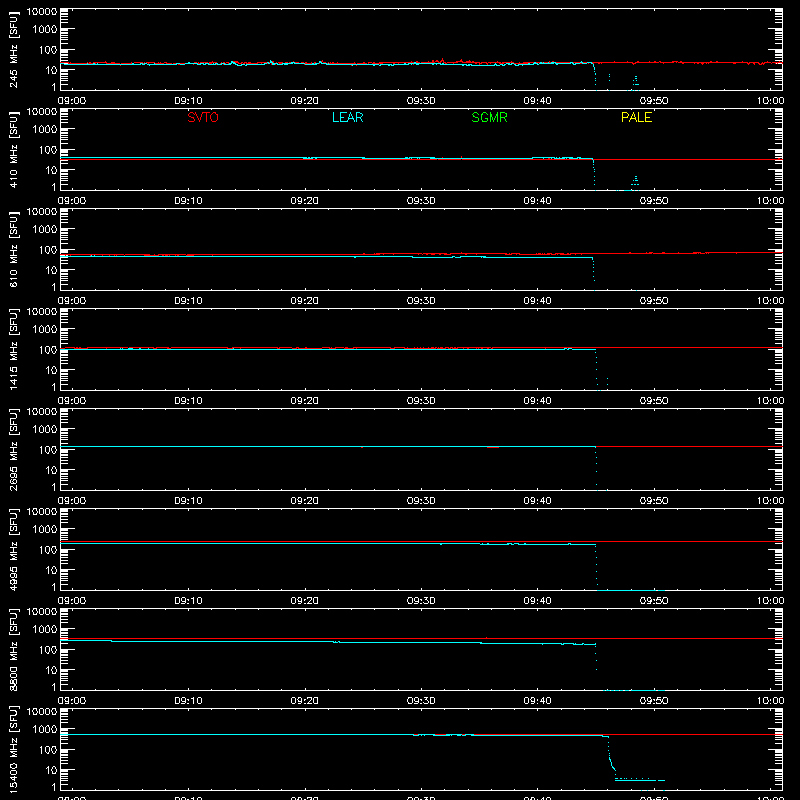The width and height of the screenshot is (800, 800).
Task: Click 09:30 tick label under 245 MHz plot
Action: tap(421, 101)
